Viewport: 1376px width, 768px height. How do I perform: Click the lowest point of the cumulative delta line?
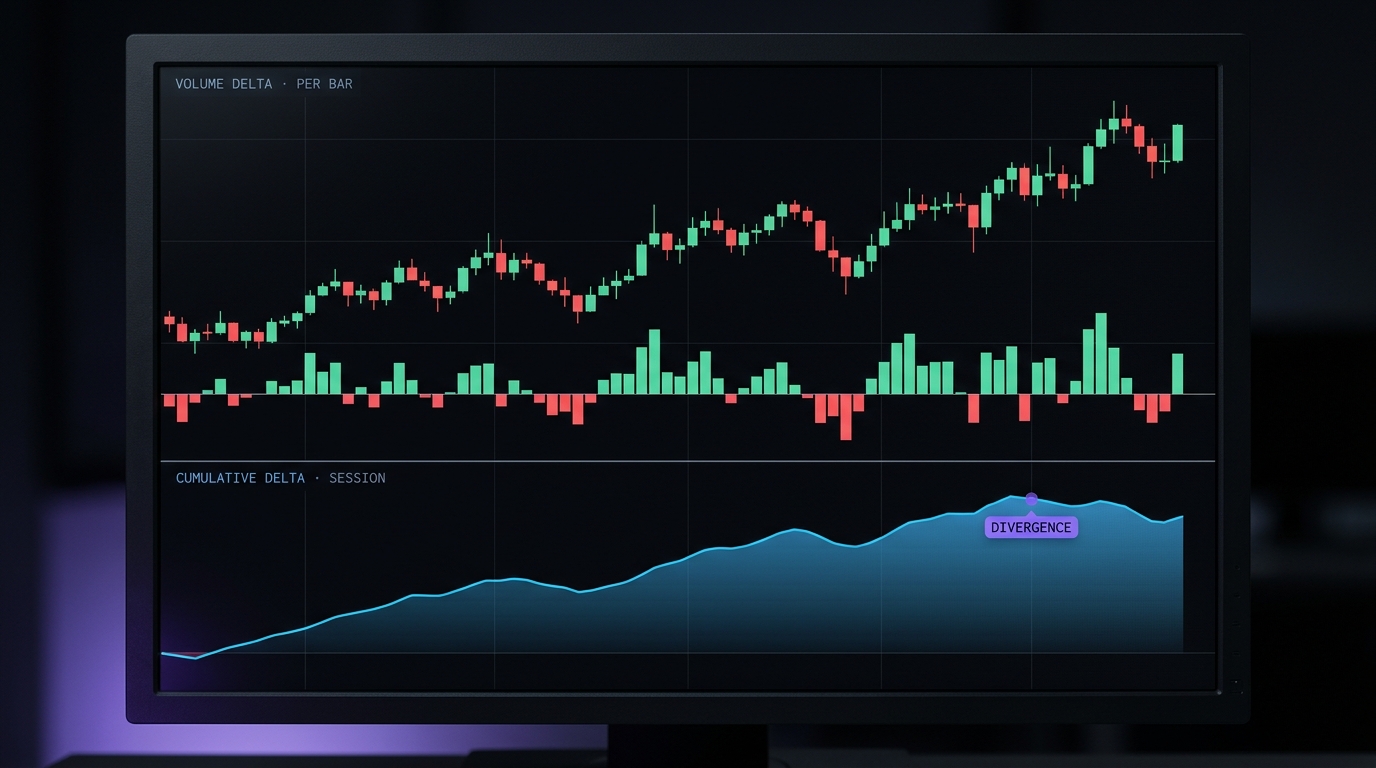(x=196, y=658)
